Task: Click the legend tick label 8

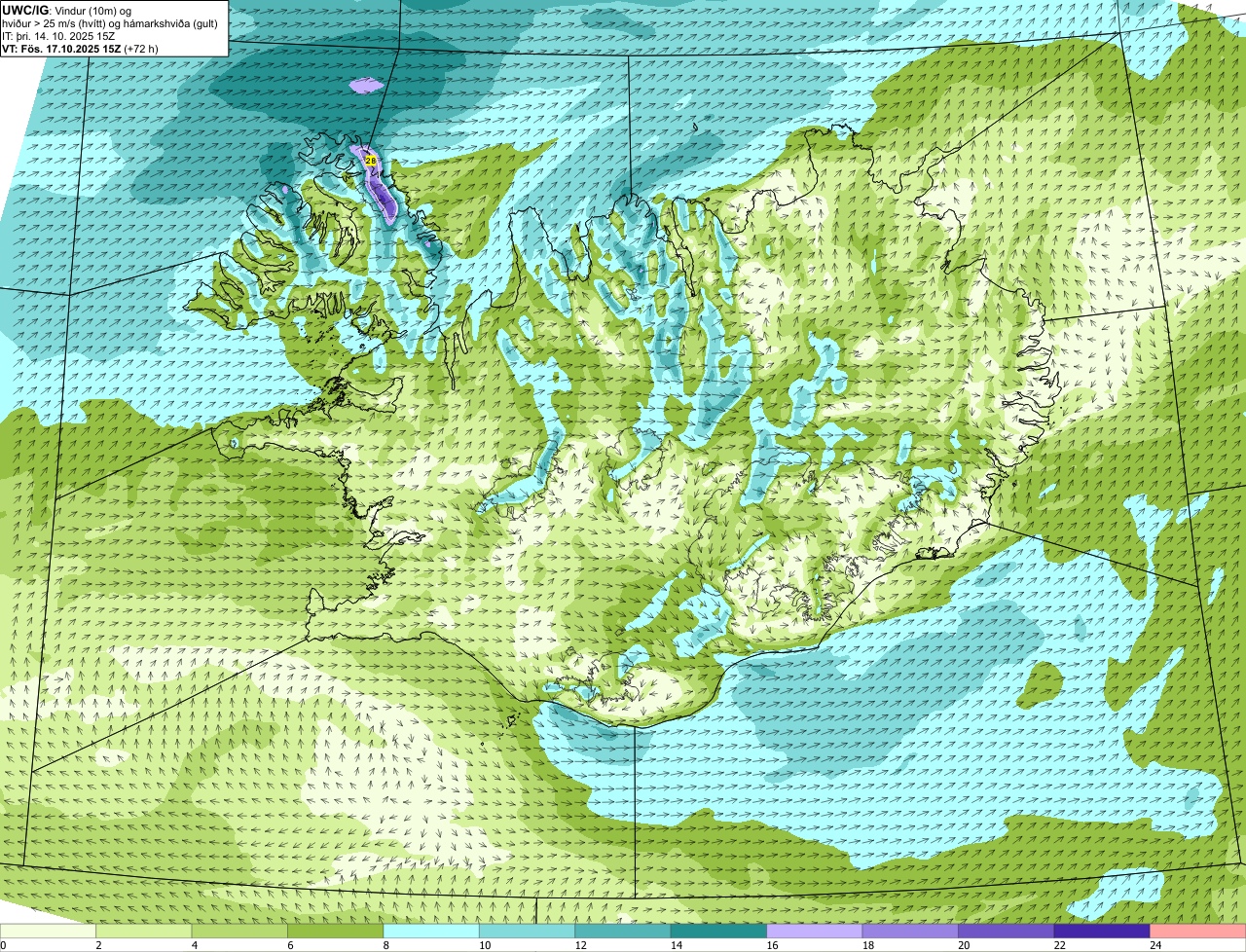Action: pyautogui.click(x=385, y=945)
